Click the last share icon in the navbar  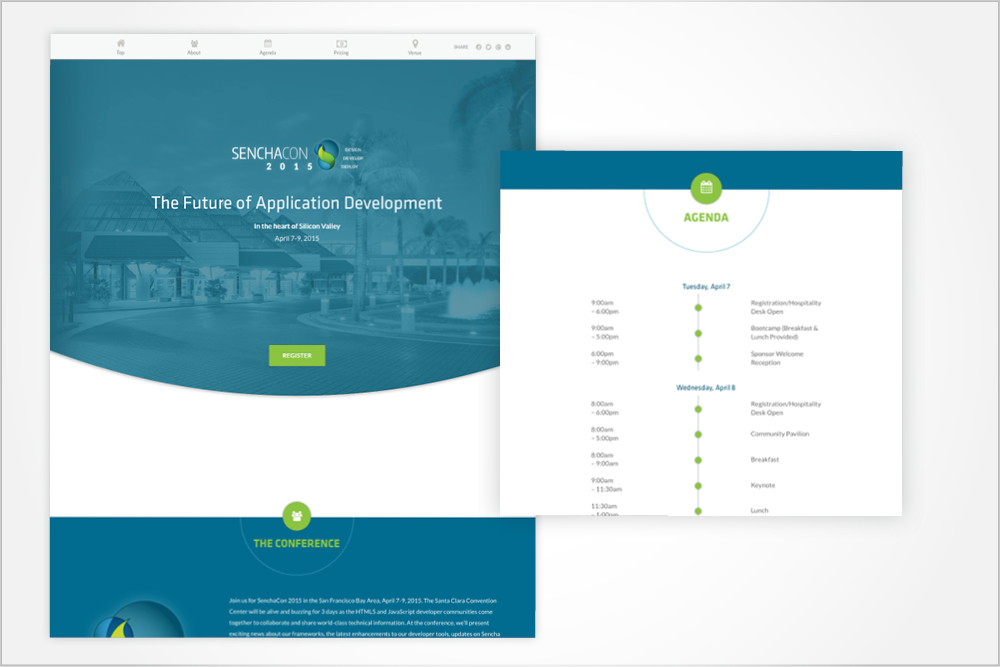click(508, 47)
